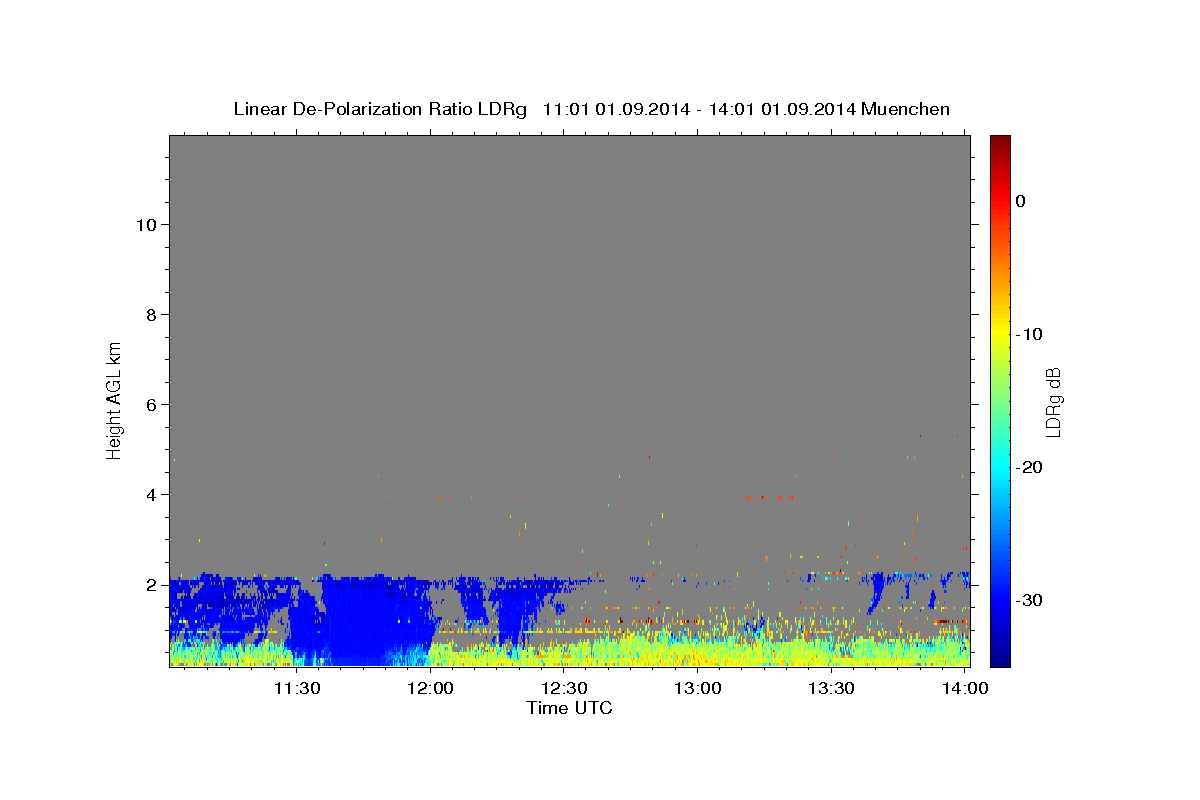Click the dark blue bottom of the colorbar
The width and height of the screenshot is (1200, 800).
pos(1000,658)
